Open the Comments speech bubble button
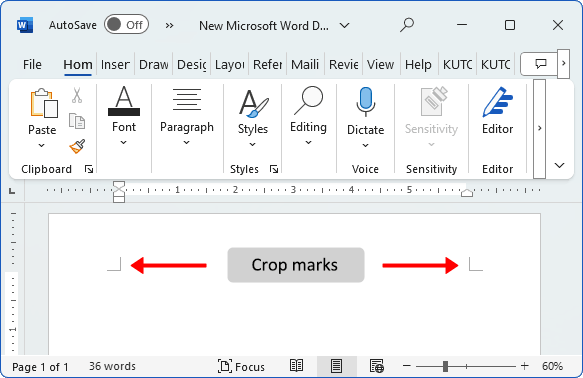The width and height of the screenshot is (583, 378). (541, 64)
